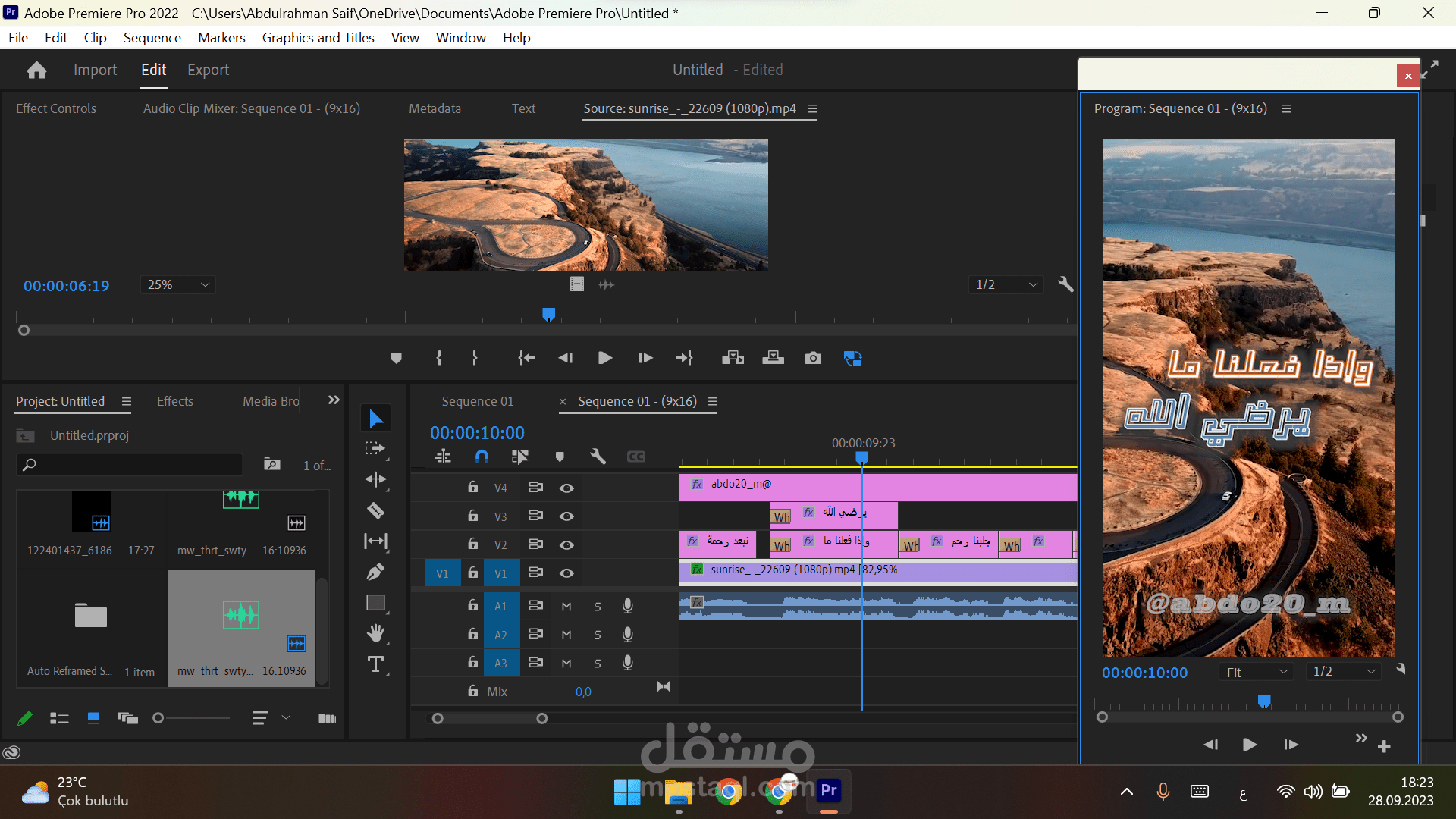1456x819 pixels.
Task: Open the Source monitor zoom level dropdown (25%)
Action: pyautogui.click(x=178, y=284)
